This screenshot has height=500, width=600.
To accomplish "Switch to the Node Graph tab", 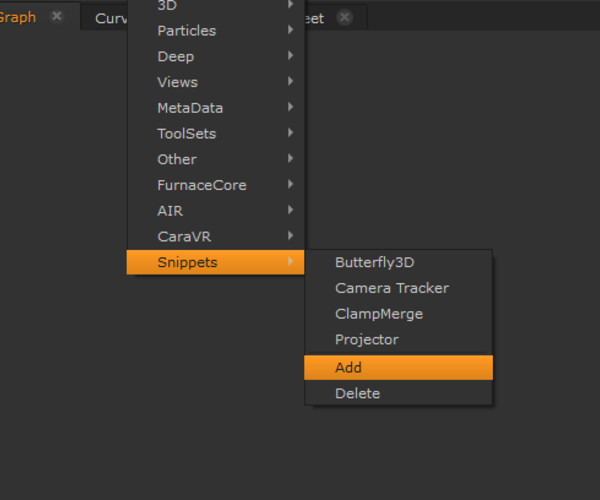I will [18, 17].
